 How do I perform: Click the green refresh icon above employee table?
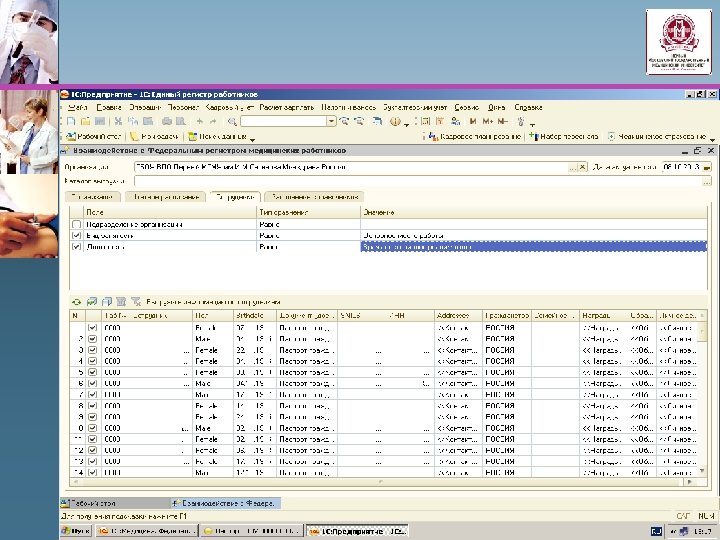coord(75,301)
